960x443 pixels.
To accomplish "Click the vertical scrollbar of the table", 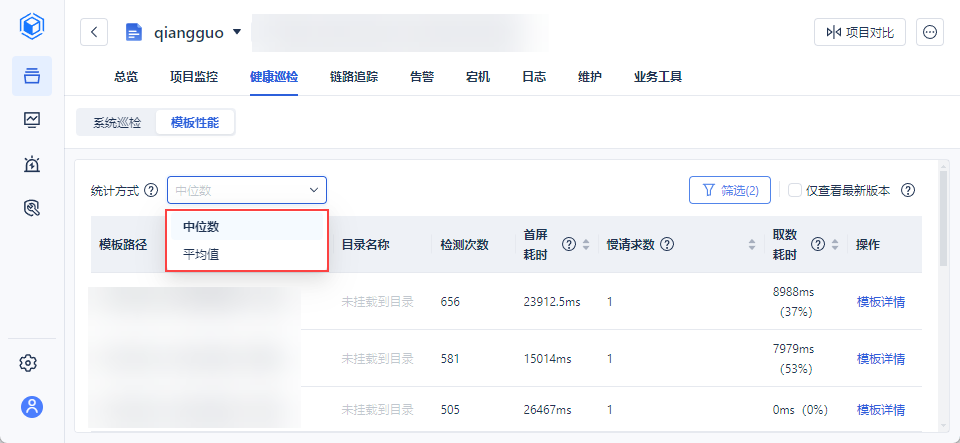I will pyautogui.click(x=942, y=215).
